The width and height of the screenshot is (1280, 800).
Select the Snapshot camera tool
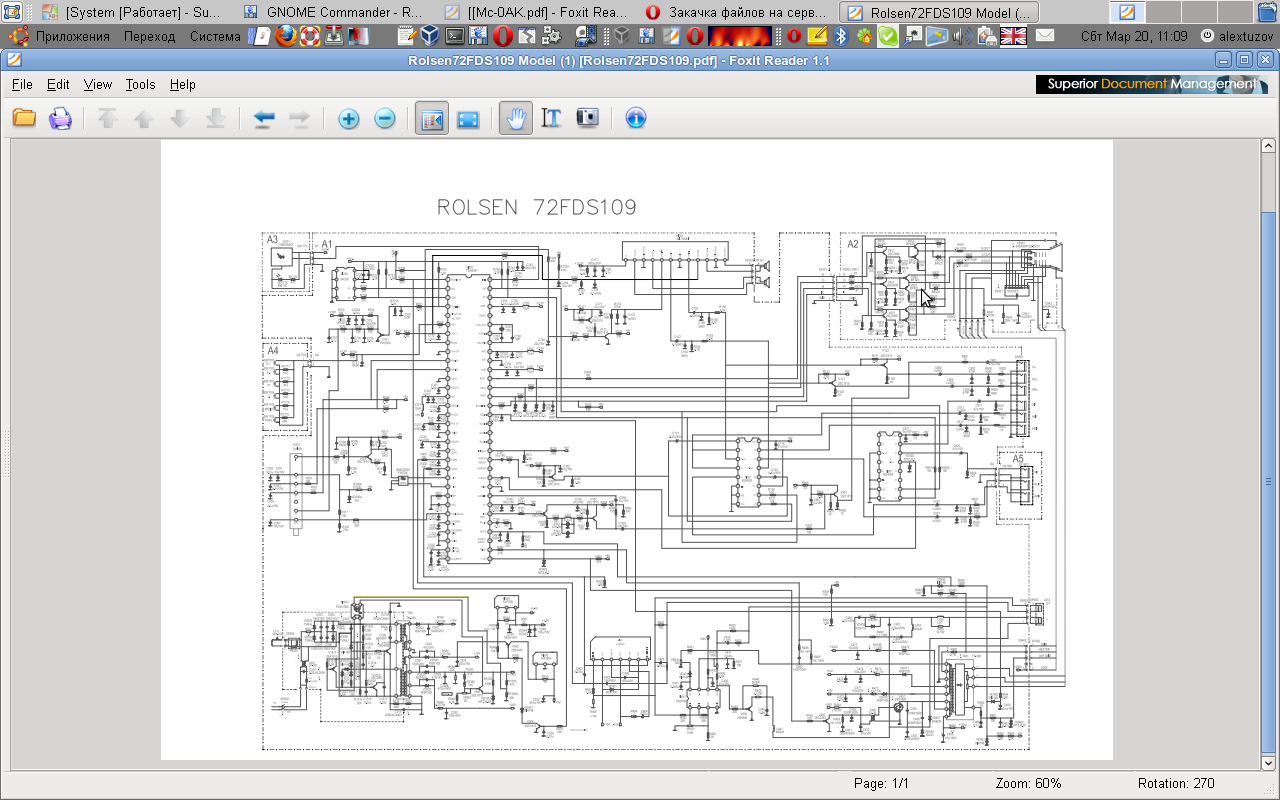click(x=588, y=118)
